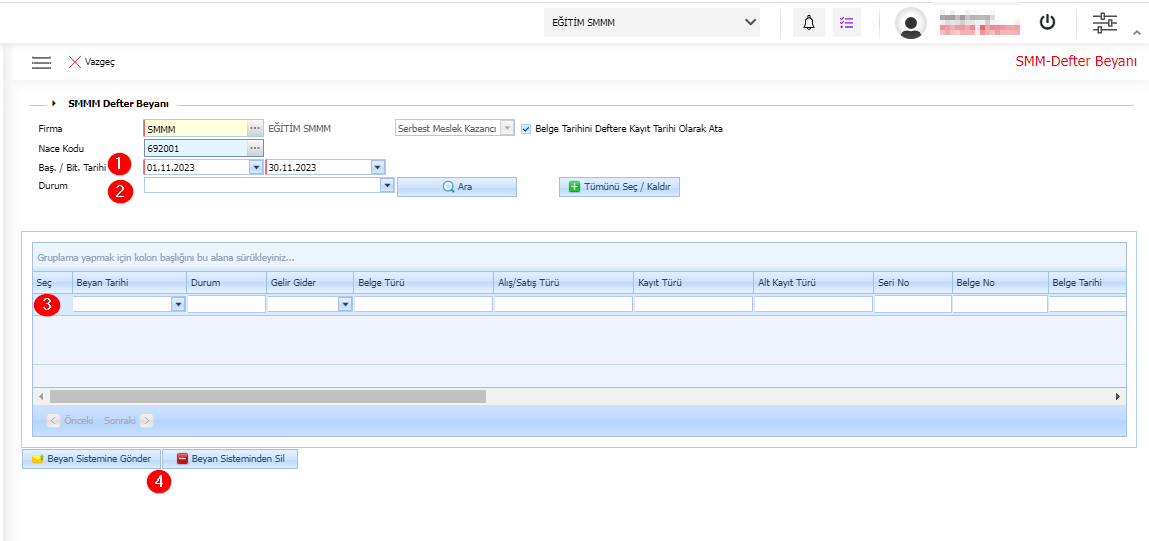Sort by Alış/Satış Türü column header
This screenshot has width=1149, height=541.
point(564,282)
